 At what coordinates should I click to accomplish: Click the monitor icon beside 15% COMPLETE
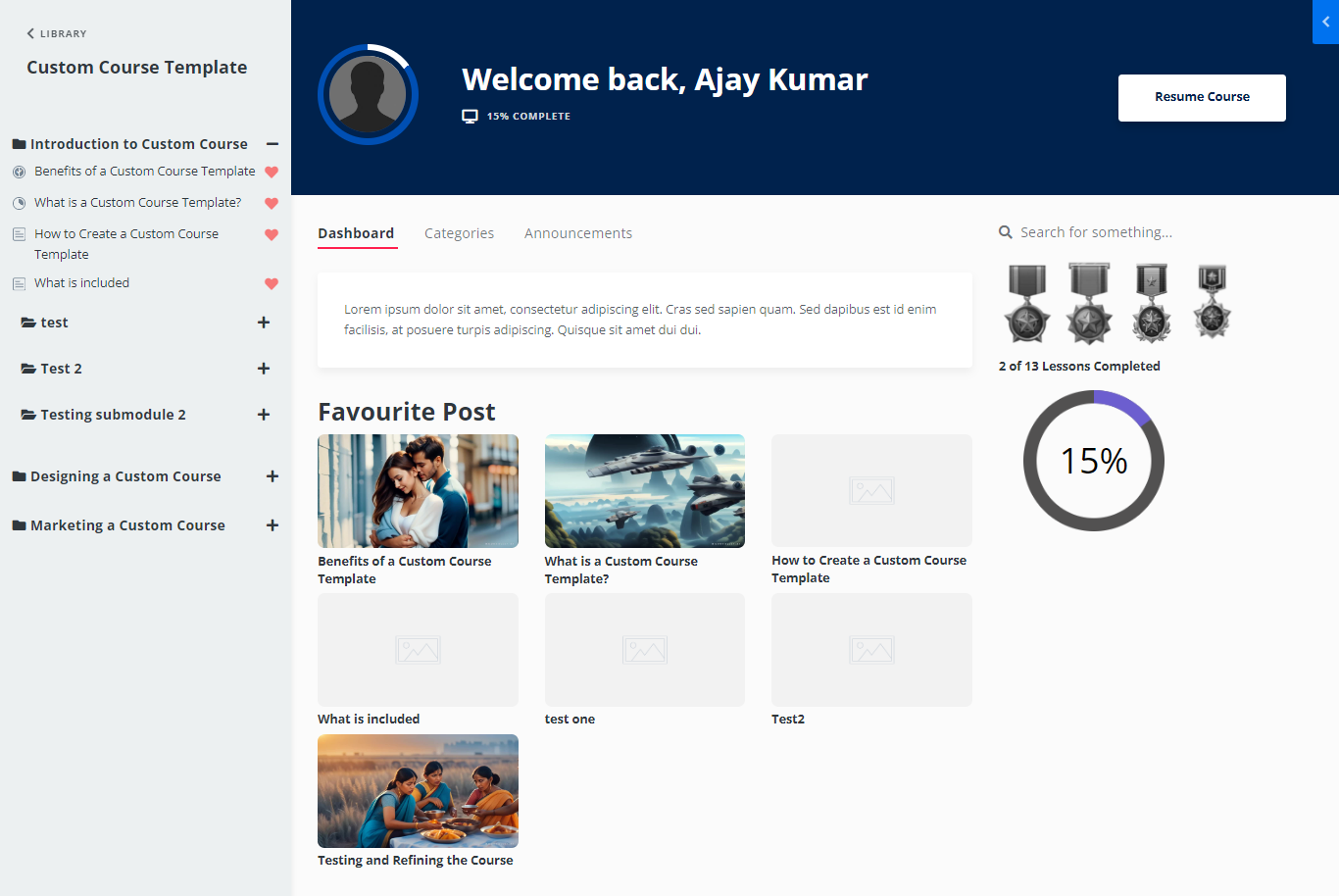[470, 115]
